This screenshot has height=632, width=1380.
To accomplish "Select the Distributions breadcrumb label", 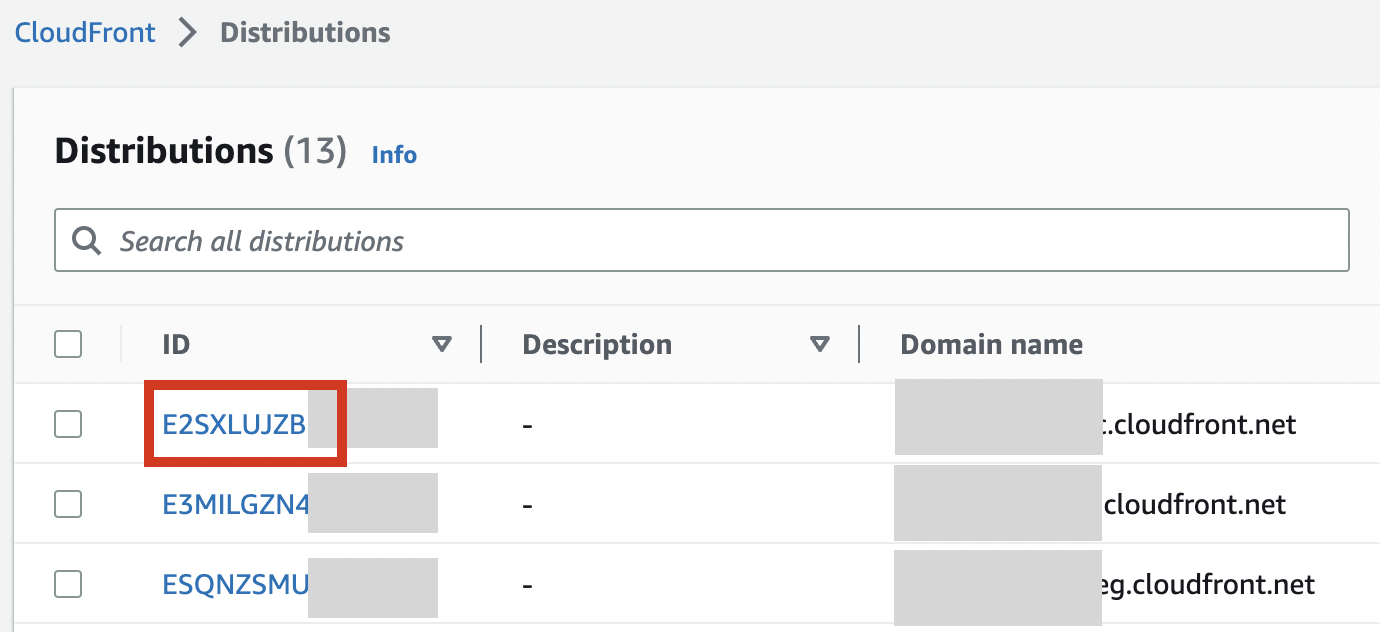I will [305, 31].
